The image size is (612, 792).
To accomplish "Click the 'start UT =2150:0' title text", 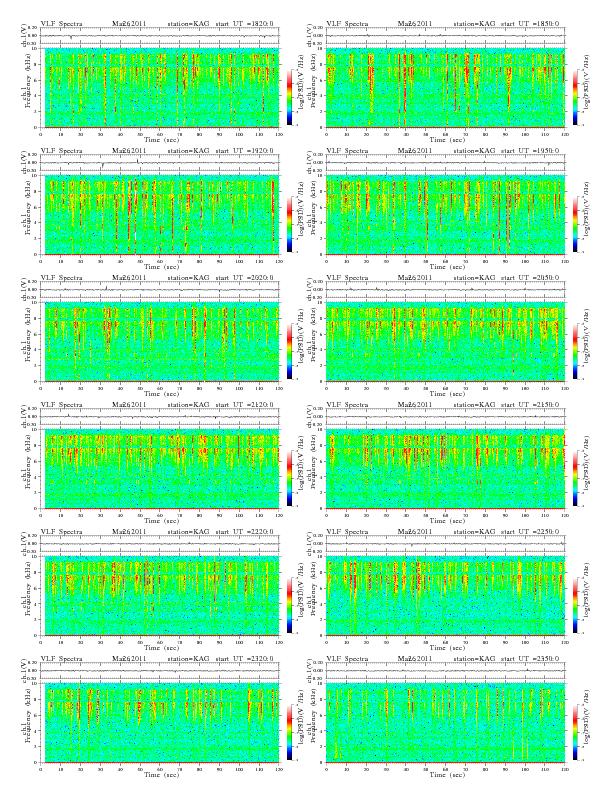I will [530, 405].
